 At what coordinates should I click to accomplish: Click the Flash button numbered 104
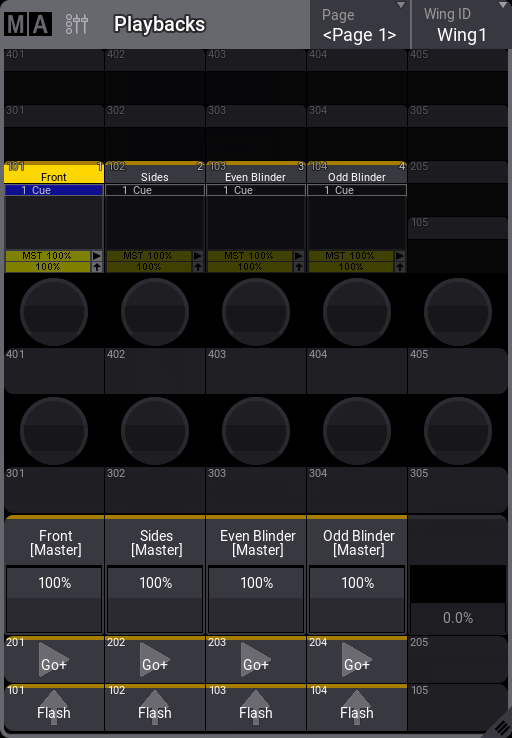pyautogui.click(x=357, y=707)
